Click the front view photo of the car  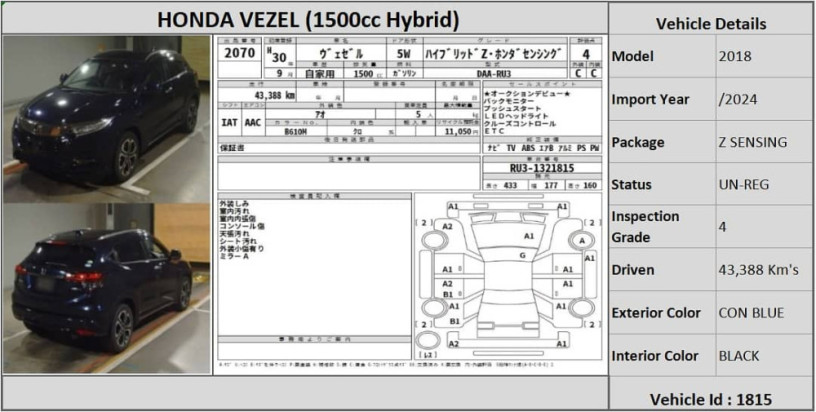click(x=105, y=118)
